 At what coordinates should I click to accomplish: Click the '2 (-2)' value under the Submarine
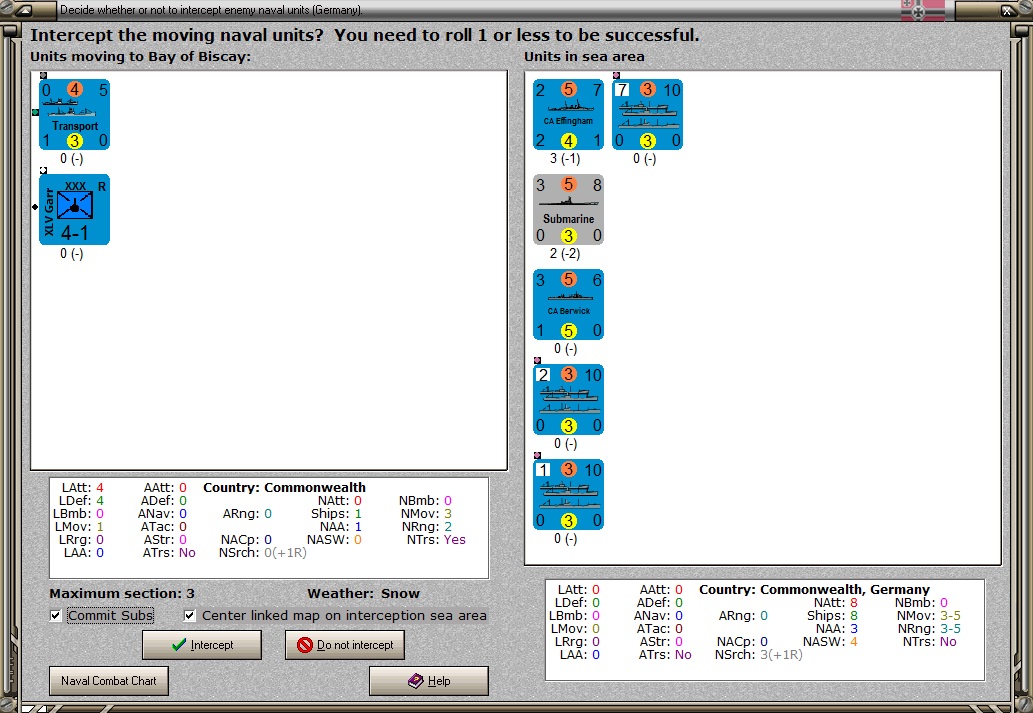point(565,254)
